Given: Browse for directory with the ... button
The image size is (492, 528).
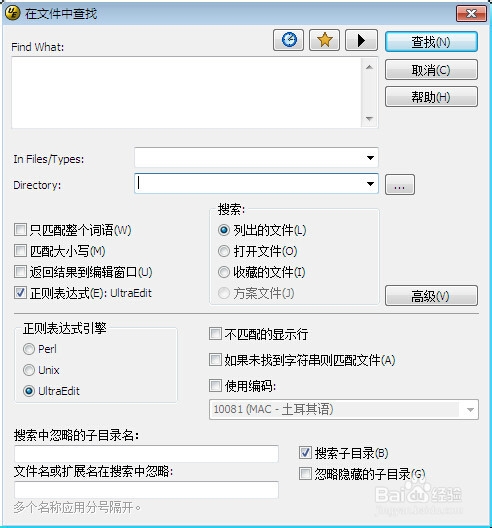Looking at the screenshot, I should 400,185.
